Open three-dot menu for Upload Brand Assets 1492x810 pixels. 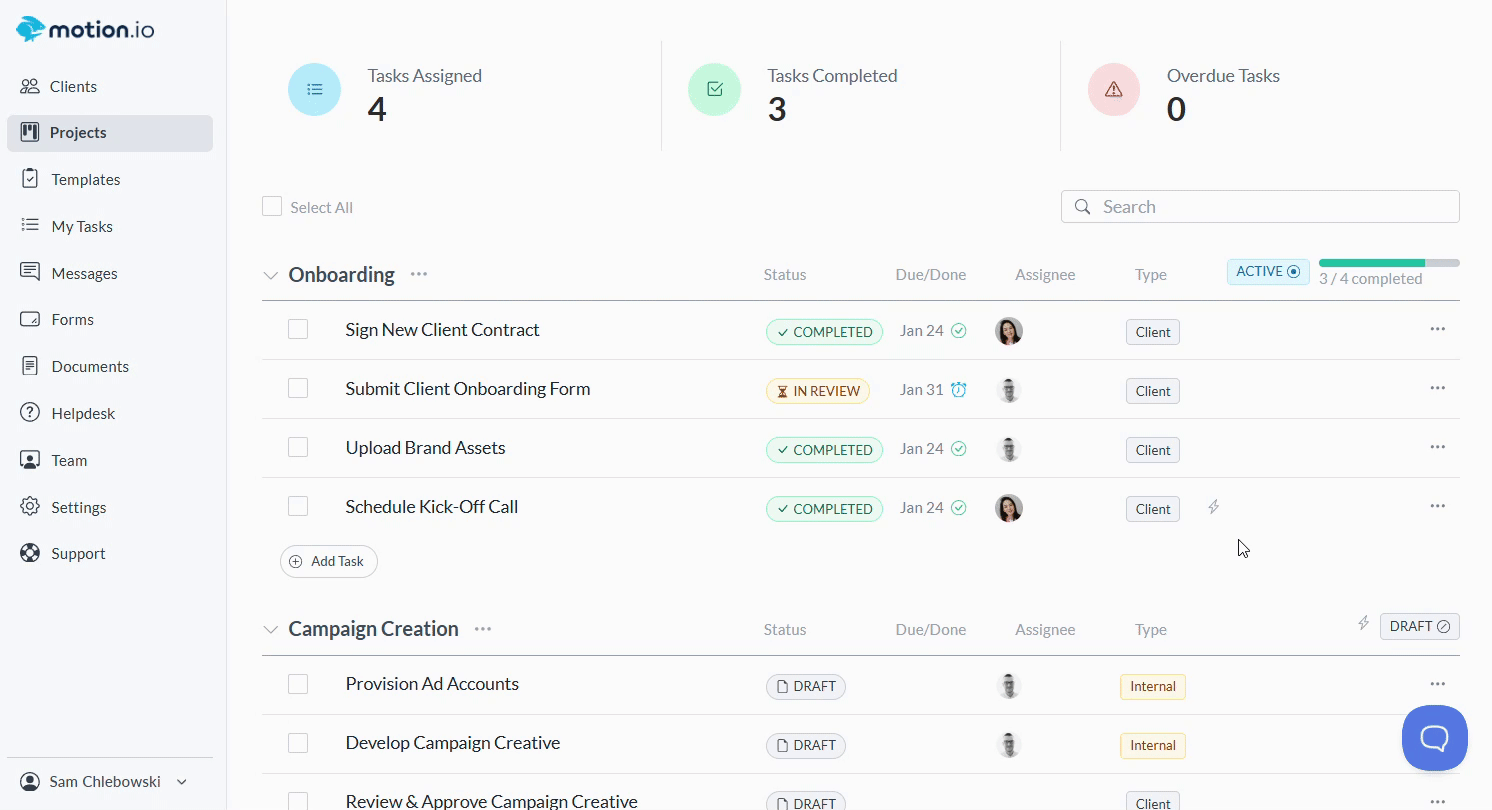(x=1437, y=447)
